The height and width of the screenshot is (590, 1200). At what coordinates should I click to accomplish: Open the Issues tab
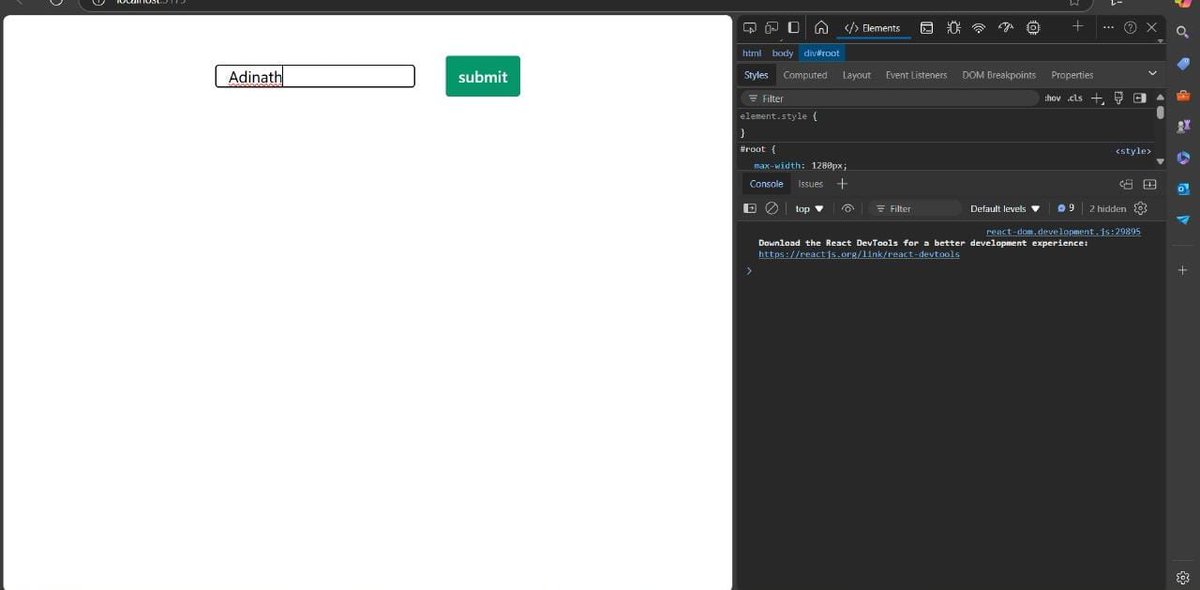(808, 184)
